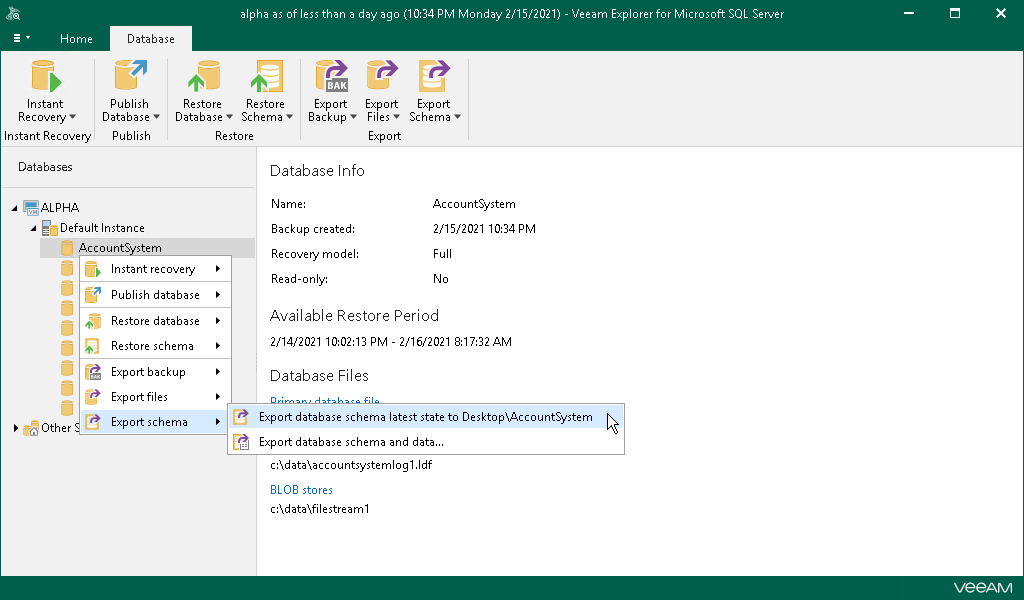Close the Veeam Explorer window

click(1000, 13)
